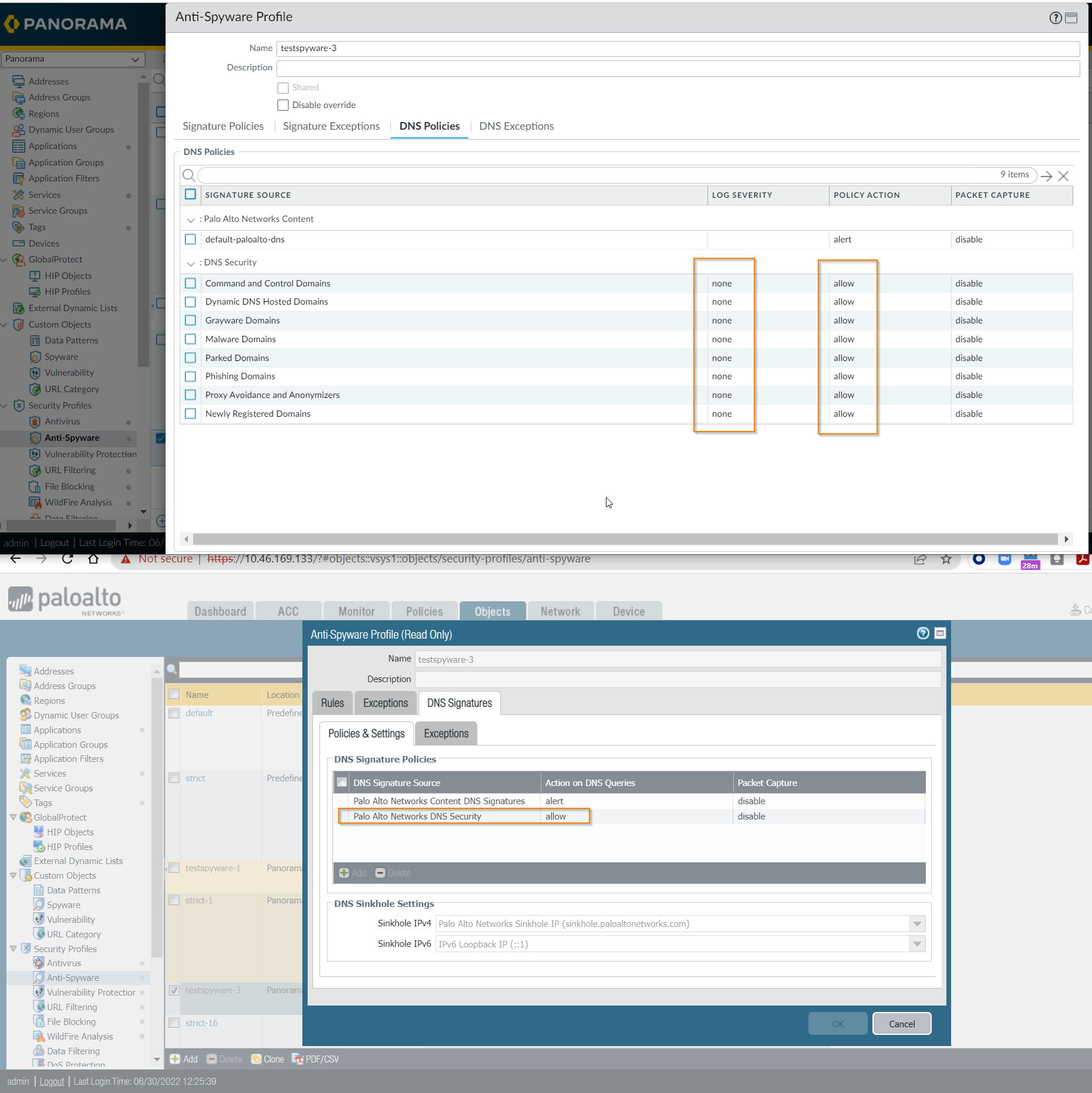The width and height of the screenshot is (1092, 1093).
Task: Click the Clone button in the firewall footer
Action: pos(268,1059)
